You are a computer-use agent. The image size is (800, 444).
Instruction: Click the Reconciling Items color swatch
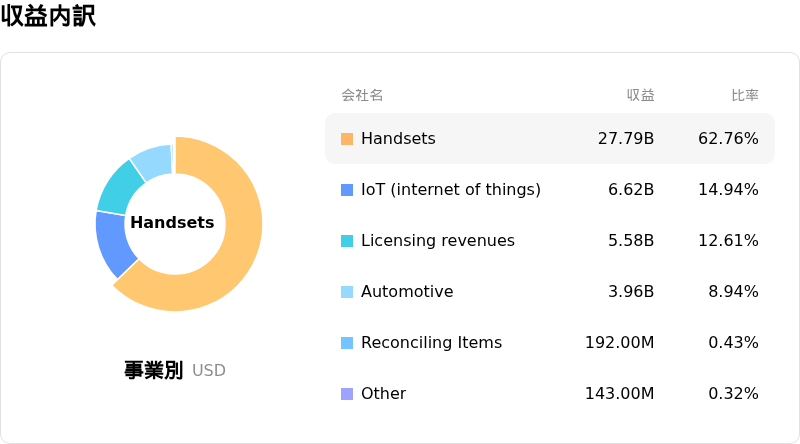click(347, 343)
